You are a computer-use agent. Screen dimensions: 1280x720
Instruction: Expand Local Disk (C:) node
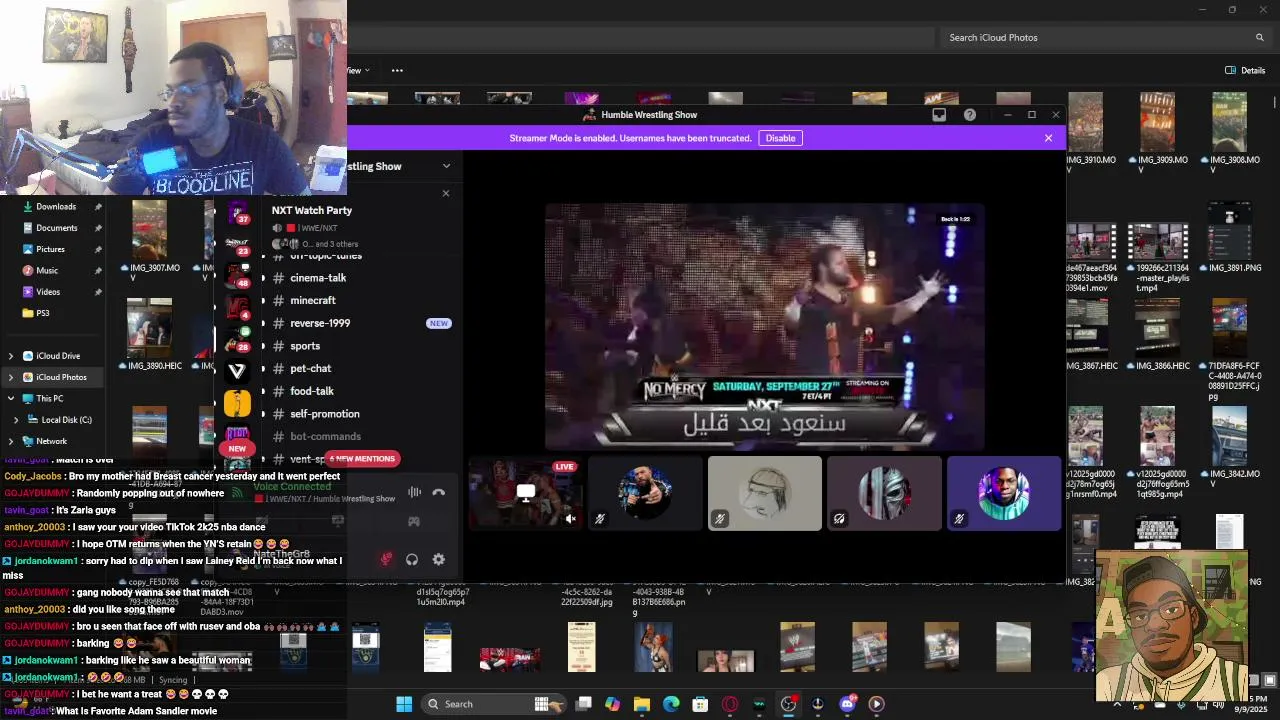[x=16, y=420]
